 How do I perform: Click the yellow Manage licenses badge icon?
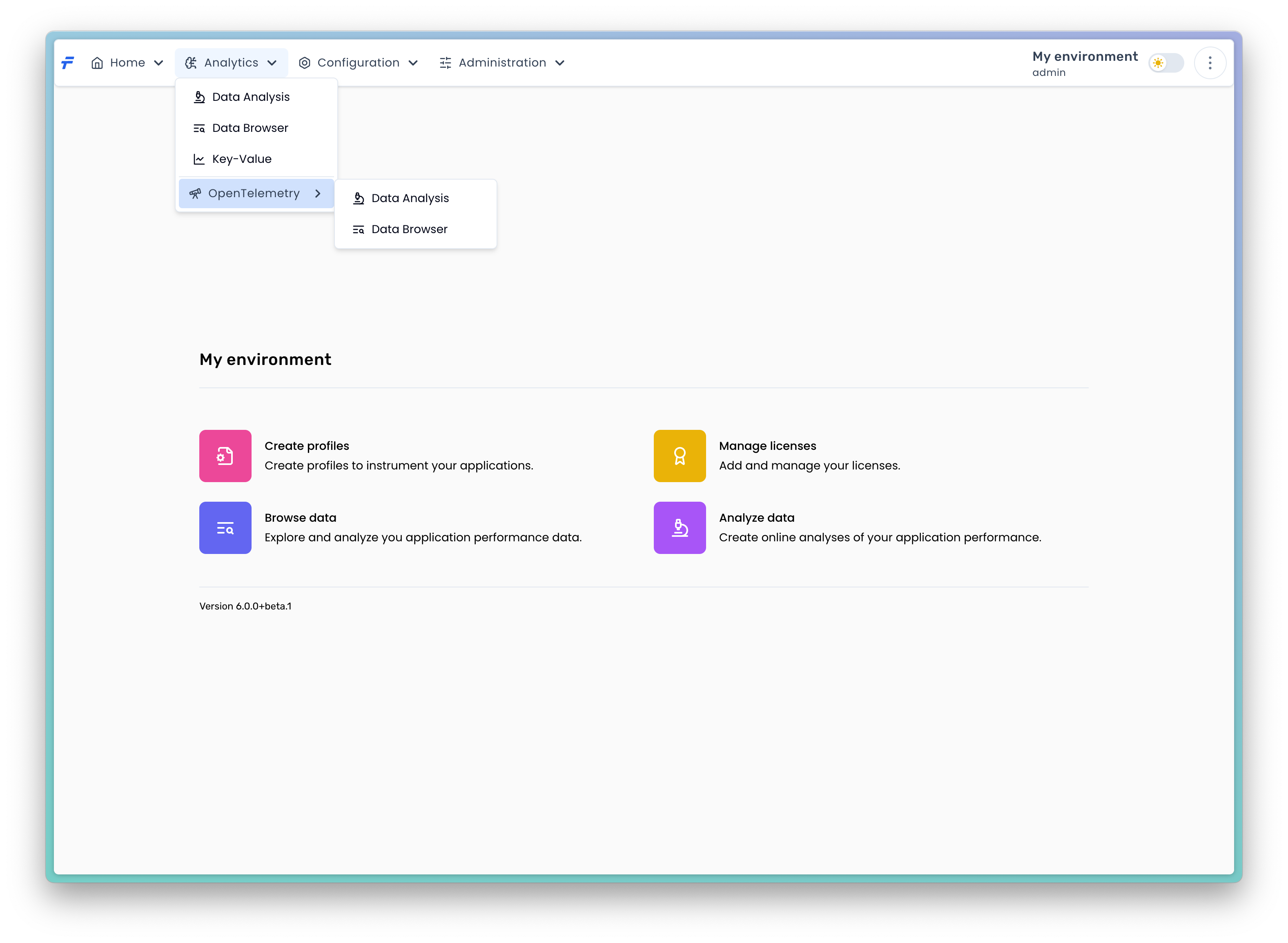click(680, 456)
